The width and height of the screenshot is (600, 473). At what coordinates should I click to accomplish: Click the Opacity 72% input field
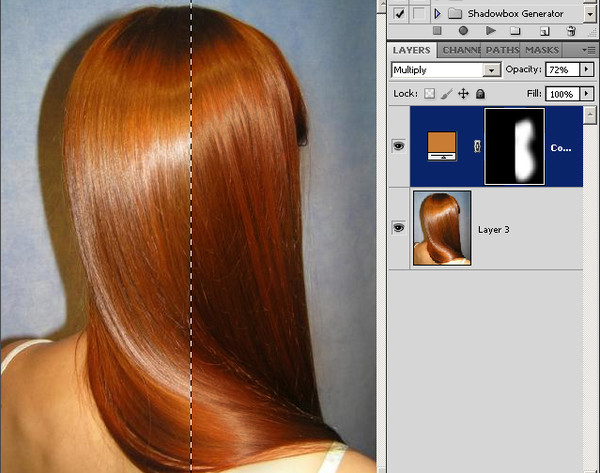click(x=562, y=70)
